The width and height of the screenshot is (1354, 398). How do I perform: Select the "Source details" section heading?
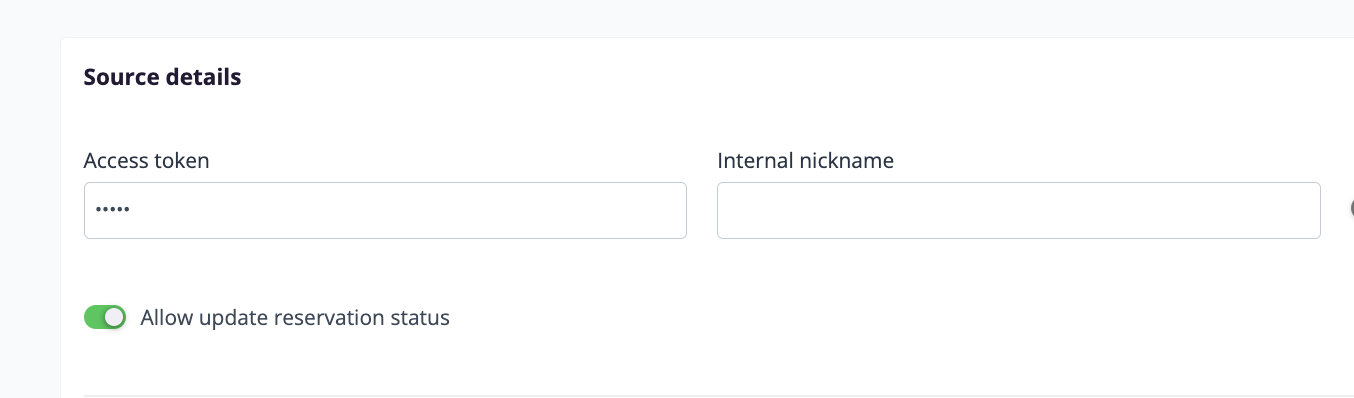[x=162, y=76]
